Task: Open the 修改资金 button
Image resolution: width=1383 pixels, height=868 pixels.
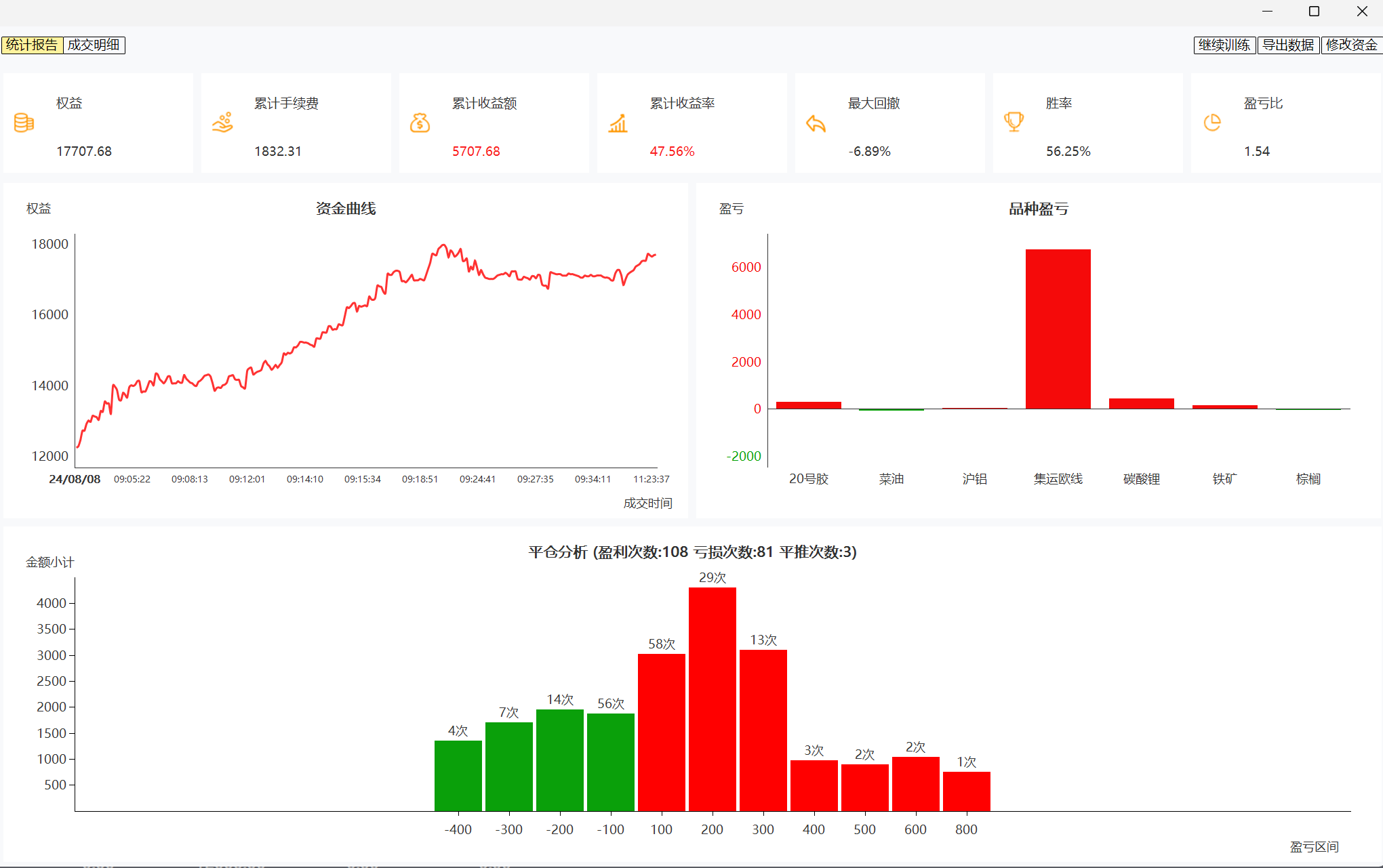Action: click(1351, 45)
